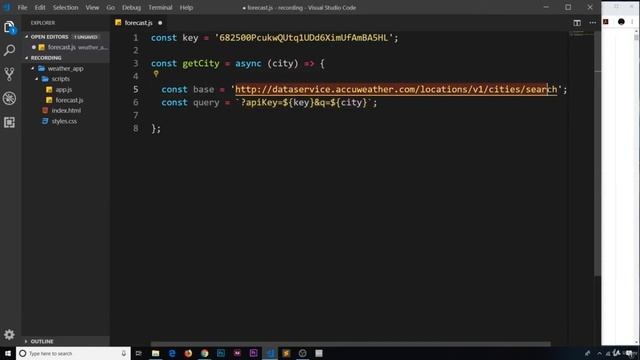Open Sublime Text from the taskbar
Screen dimensions: 640x360
pos(286,353)
